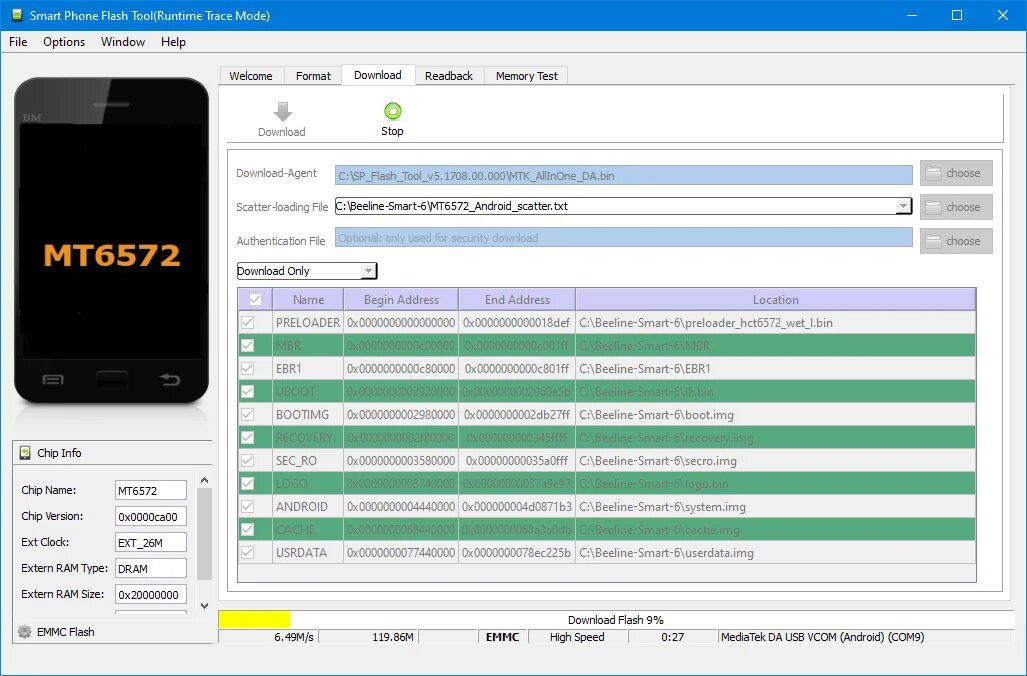Click the green Stop icon
The image size is (1027, 676).
392,111
